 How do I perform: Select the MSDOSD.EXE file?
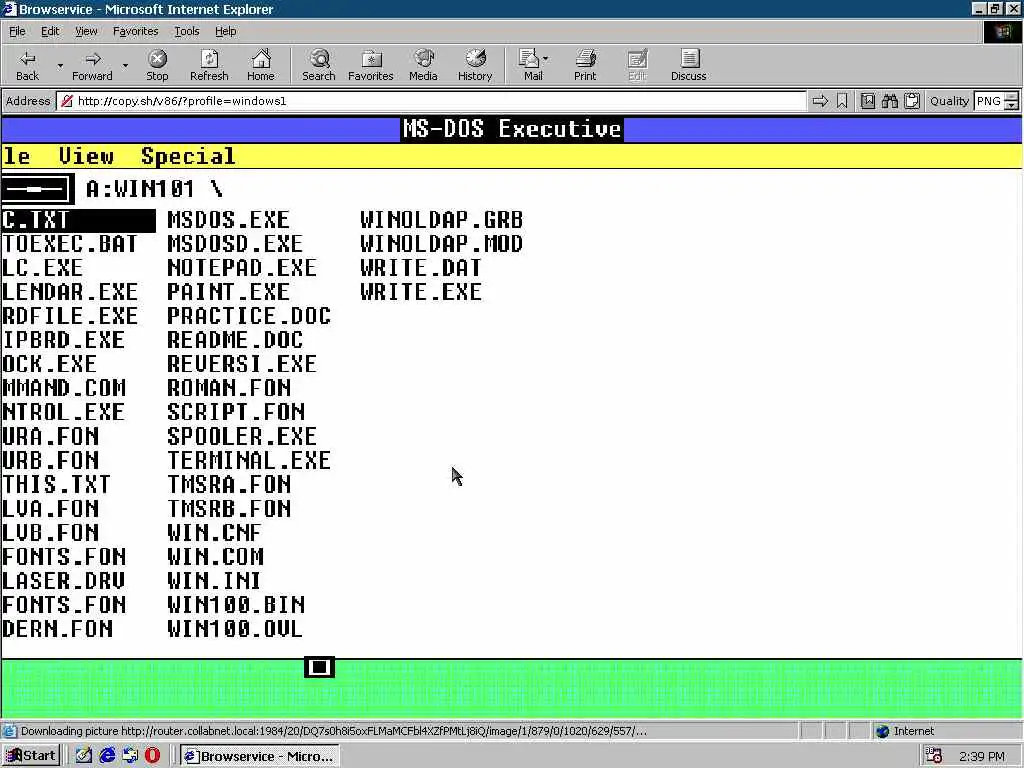coord(235,244)
